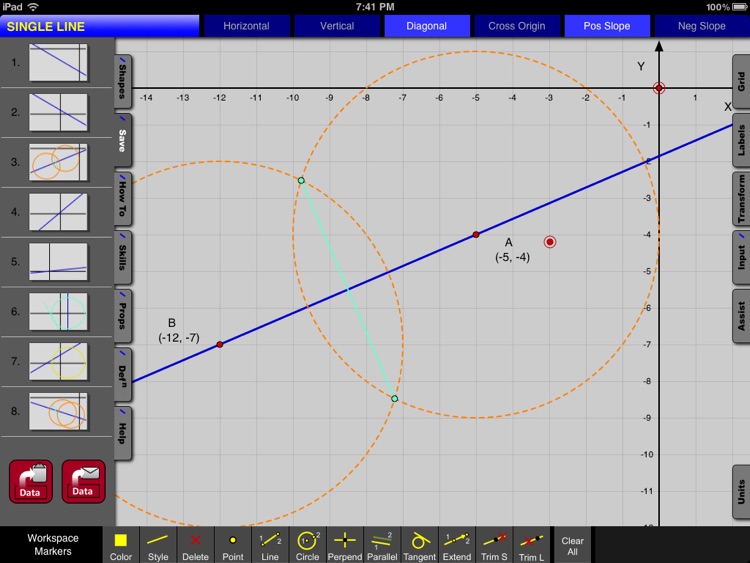
Task: Activate the Circle tool
Action: 307,545
